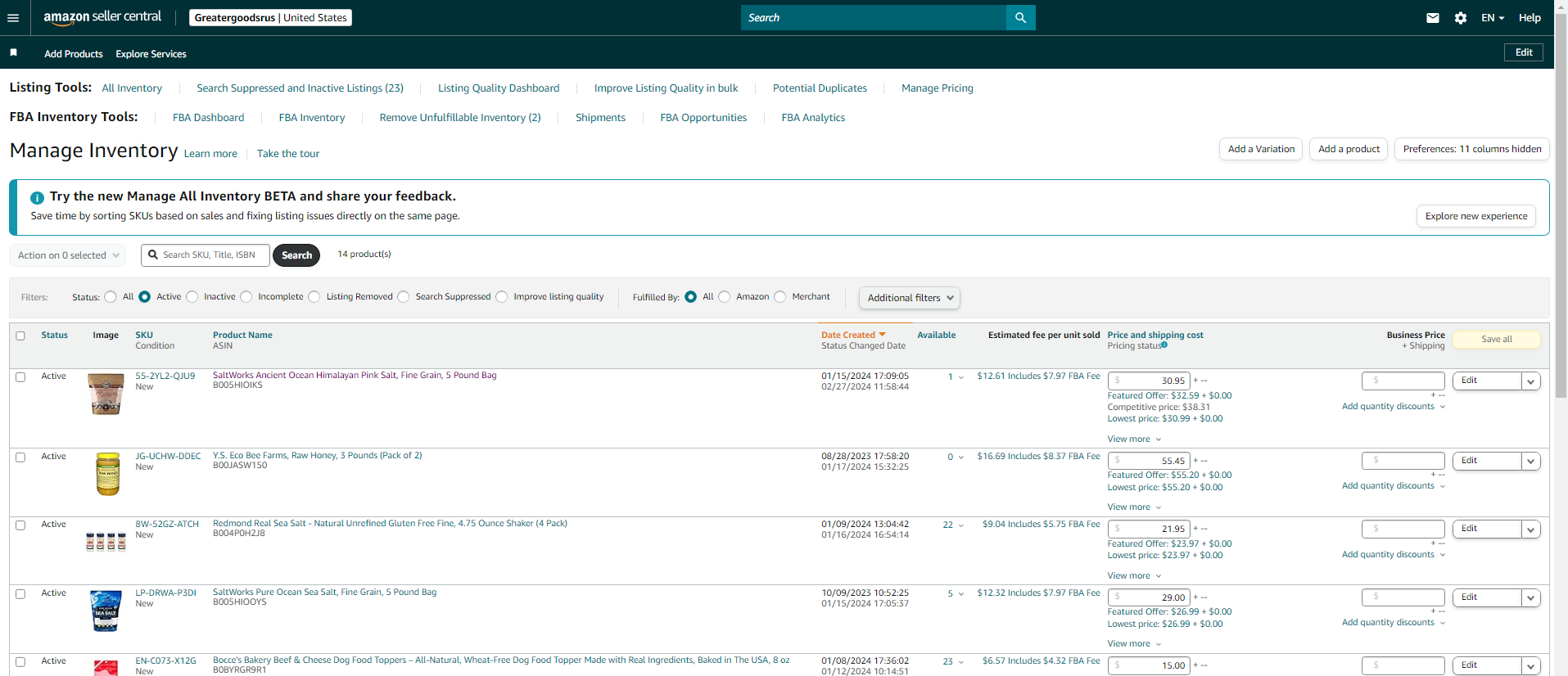Click the price field showing 21.95
This screenshot has height=676, width=1568.
pos(1149,530)
